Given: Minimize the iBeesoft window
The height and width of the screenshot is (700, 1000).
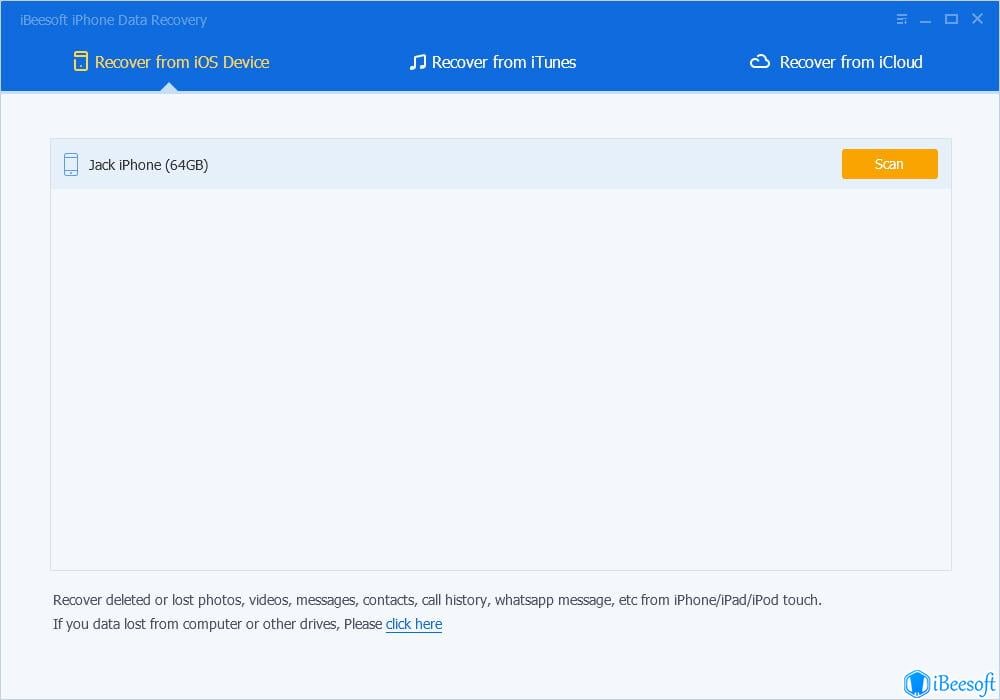Looking at the screenshot, I should (925, 20).
